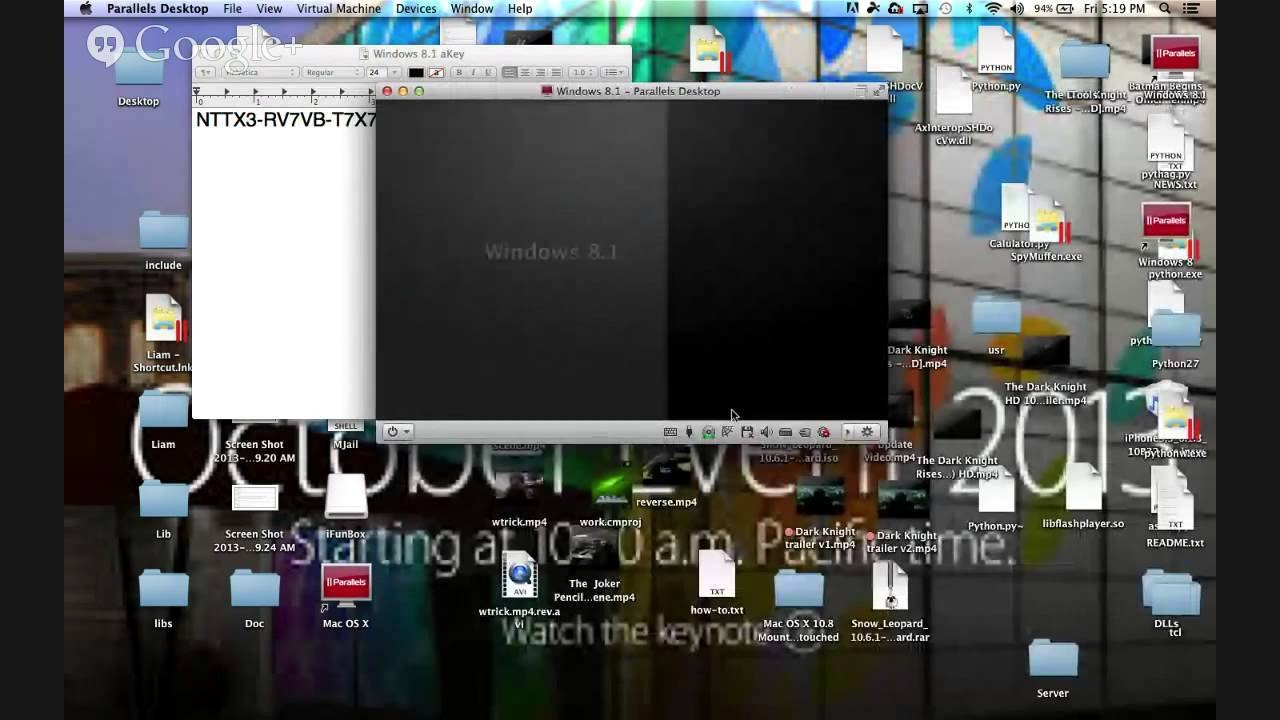1280x720 pixels.
Task: Open the File menu
Action: (x=232, y=8)
